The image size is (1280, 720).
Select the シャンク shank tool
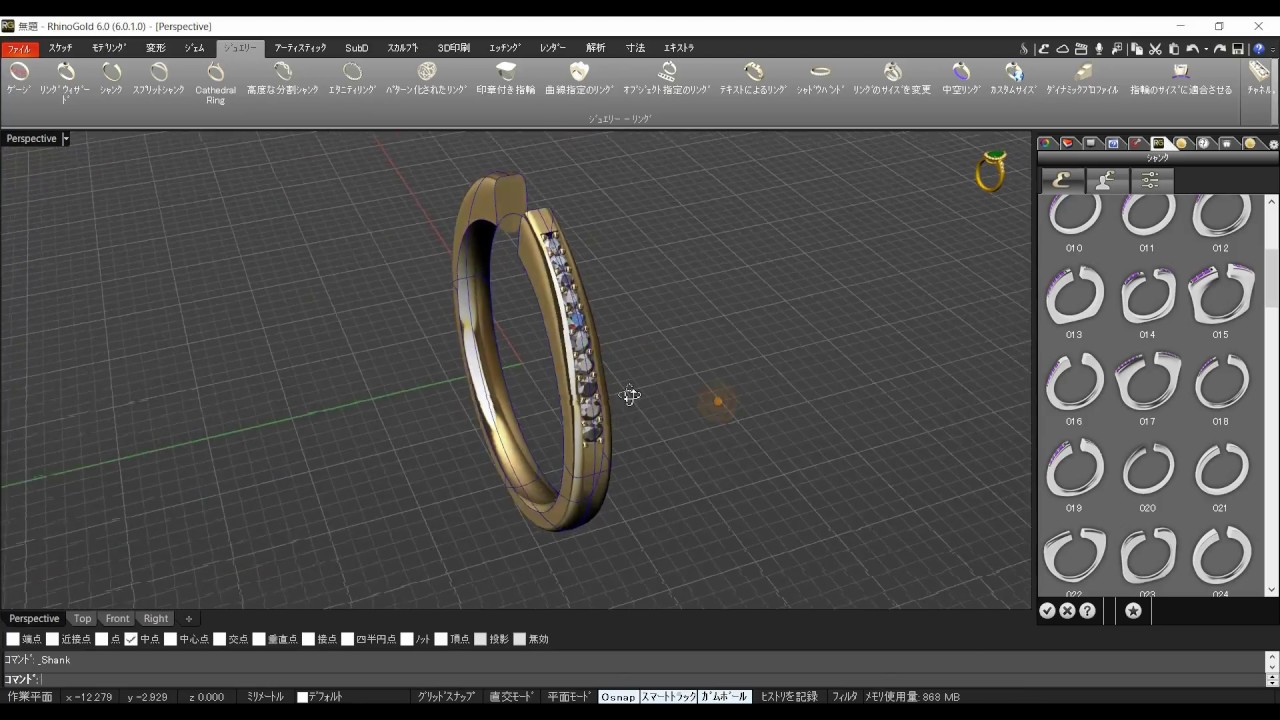point(111,79)
